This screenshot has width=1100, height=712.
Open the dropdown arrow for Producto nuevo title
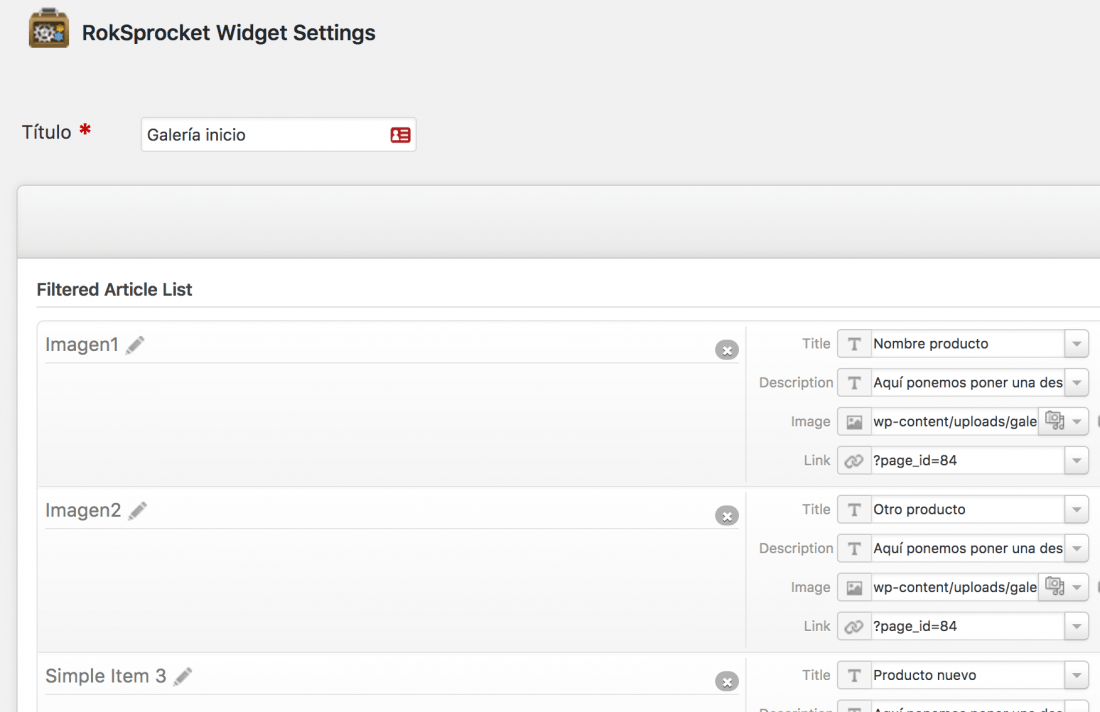tap(1076, 675)
